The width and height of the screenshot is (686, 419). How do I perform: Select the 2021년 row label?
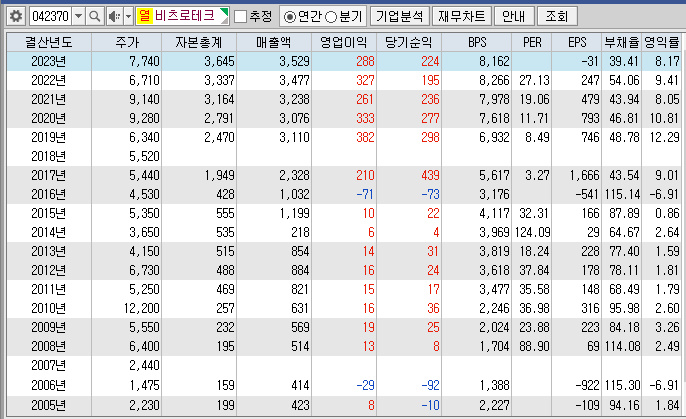tap(49, 99)
